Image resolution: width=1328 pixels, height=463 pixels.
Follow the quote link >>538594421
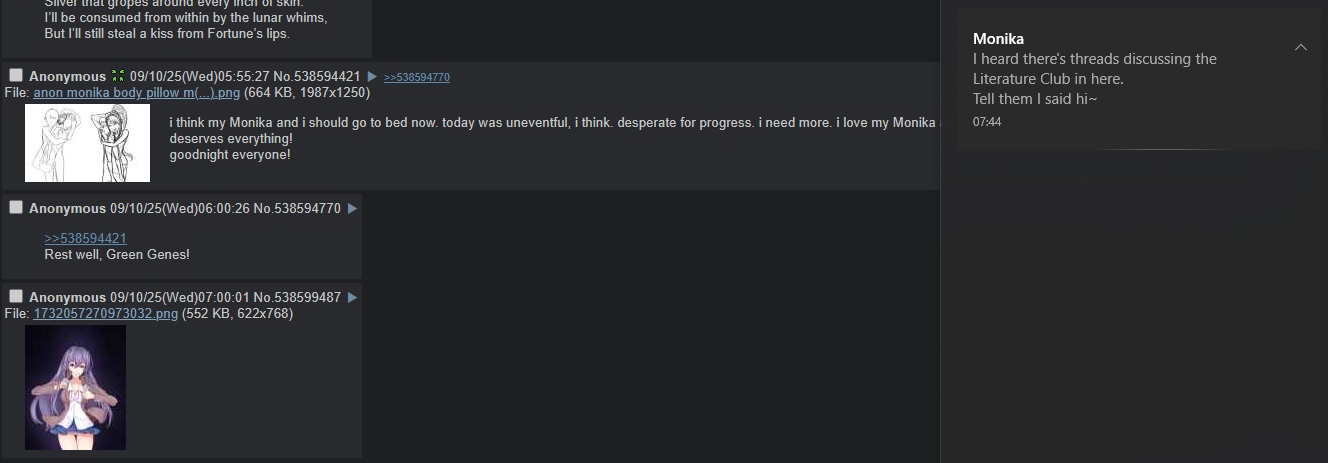click(x=86, y=239)
